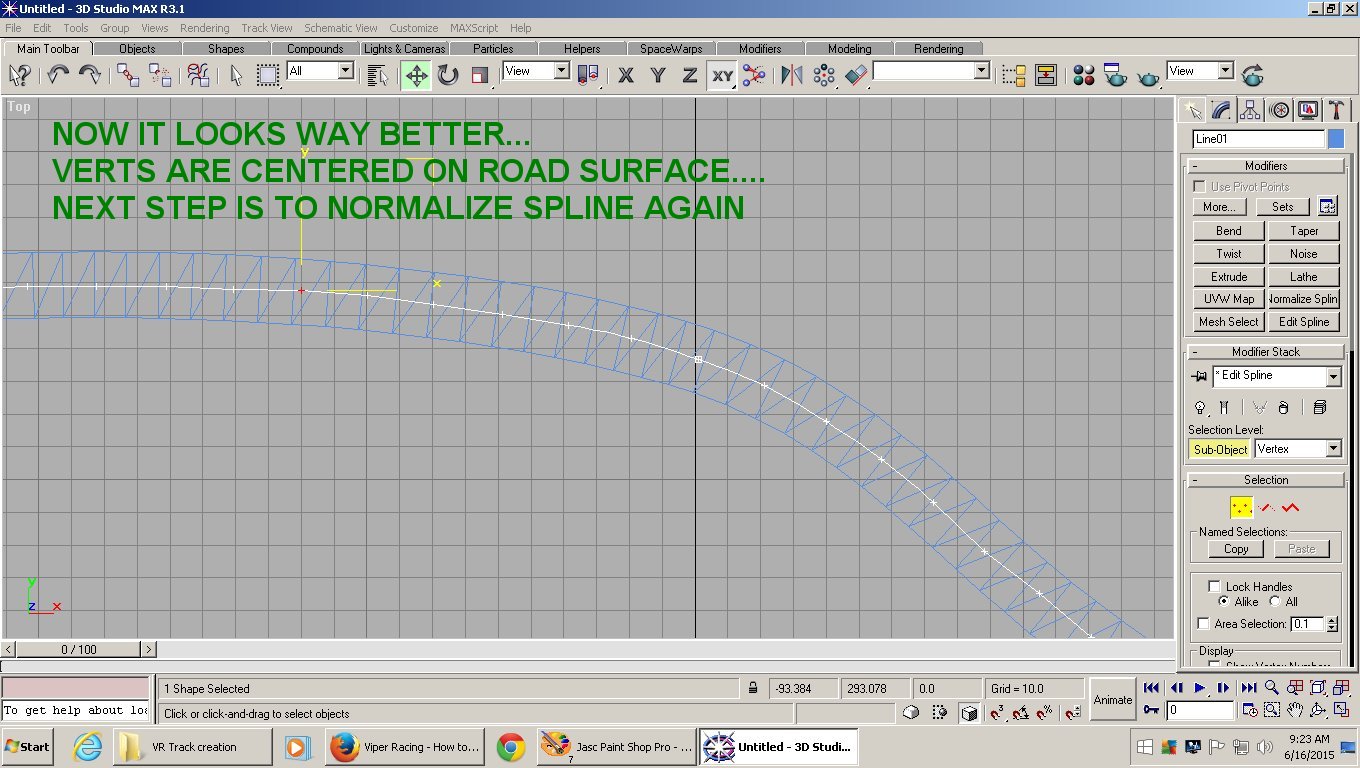This screenshot has width=1360, height=768.
Task: Open the Material Editor spheres icon
Action: pos(1084,75)
